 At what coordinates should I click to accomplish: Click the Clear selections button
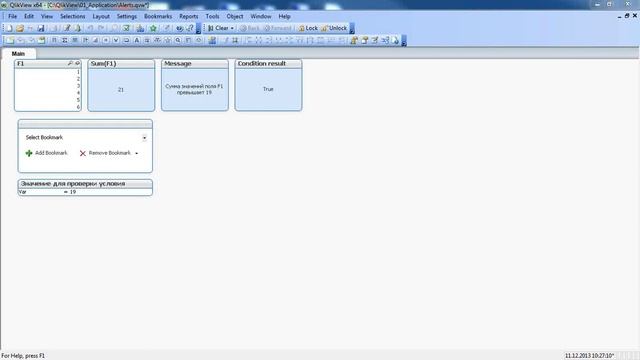218,28
